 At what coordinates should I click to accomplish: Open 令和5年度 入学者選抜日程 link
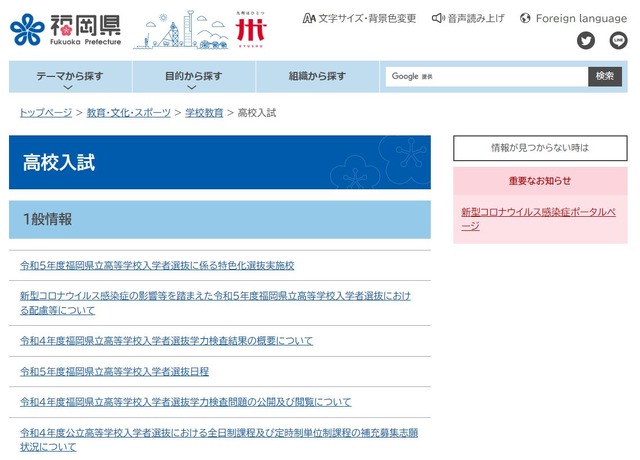click(x=114, y=371)
